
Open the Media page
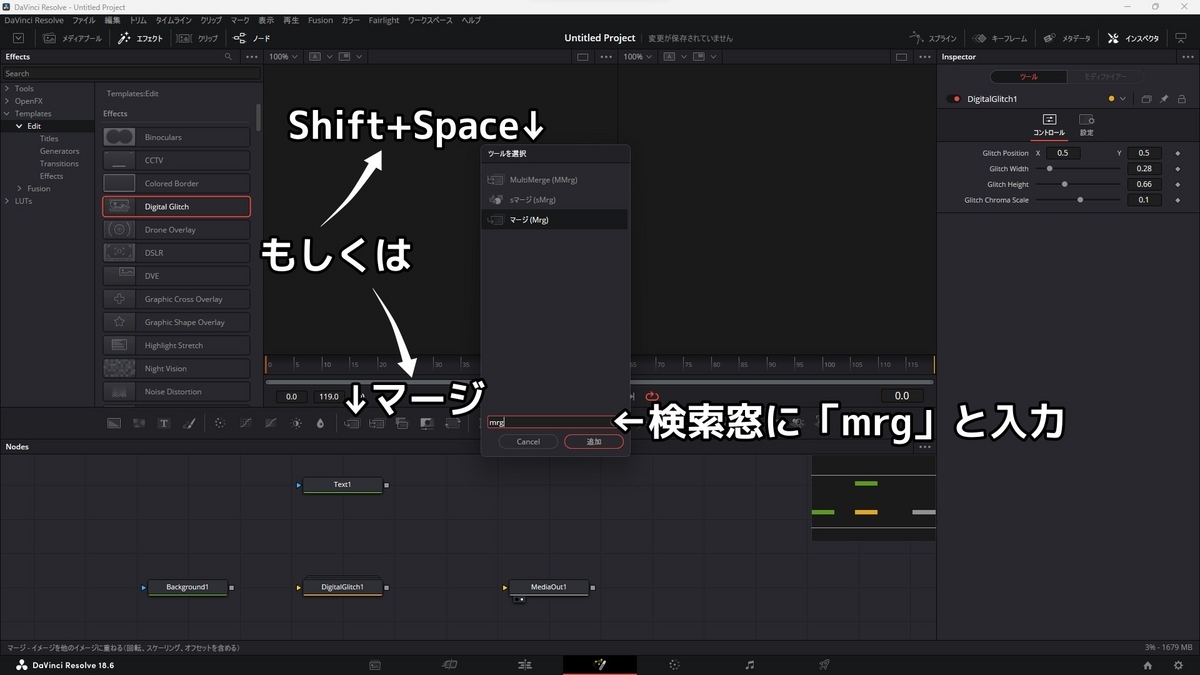click(x=374, y=664)
